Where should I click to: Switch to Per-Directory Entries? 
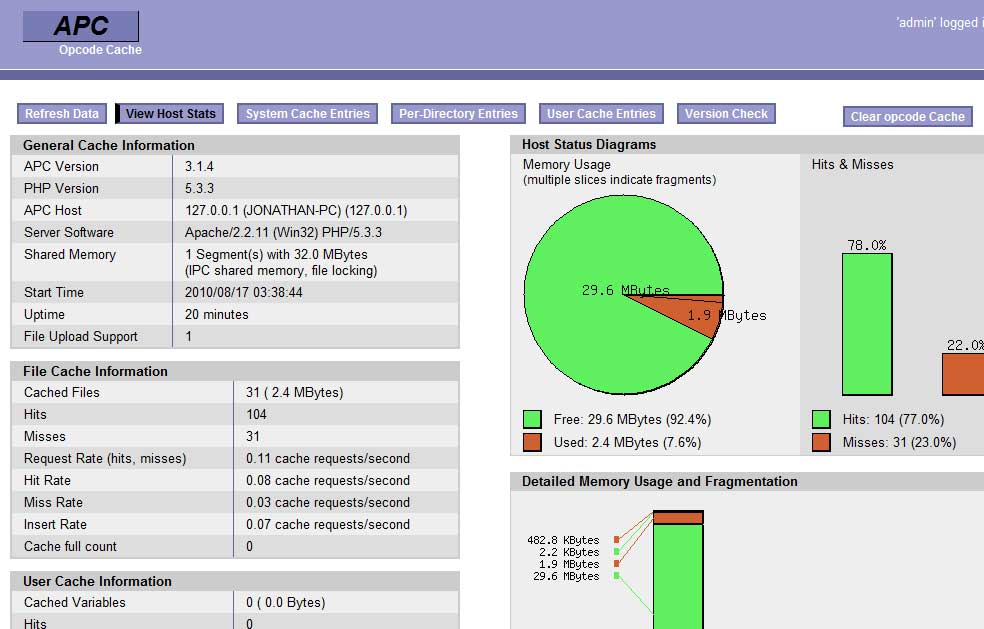click(x=457, y=113)
